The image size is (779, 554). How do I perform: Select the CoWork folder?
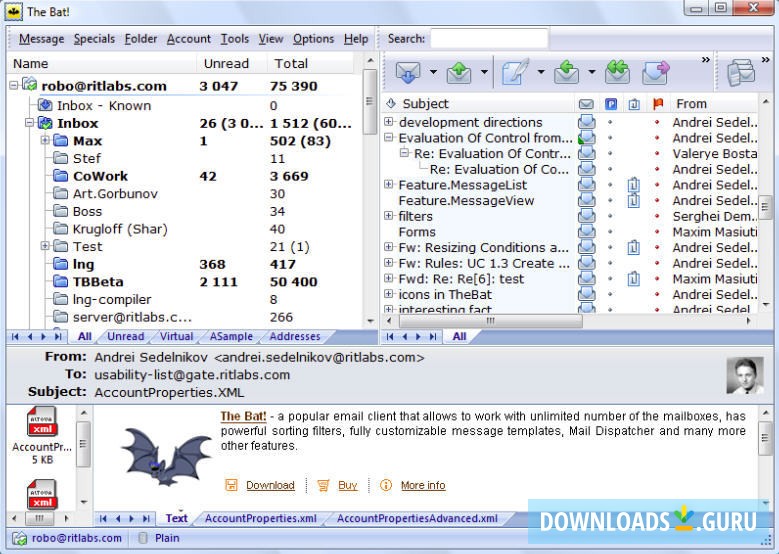(x=100, y=176)
